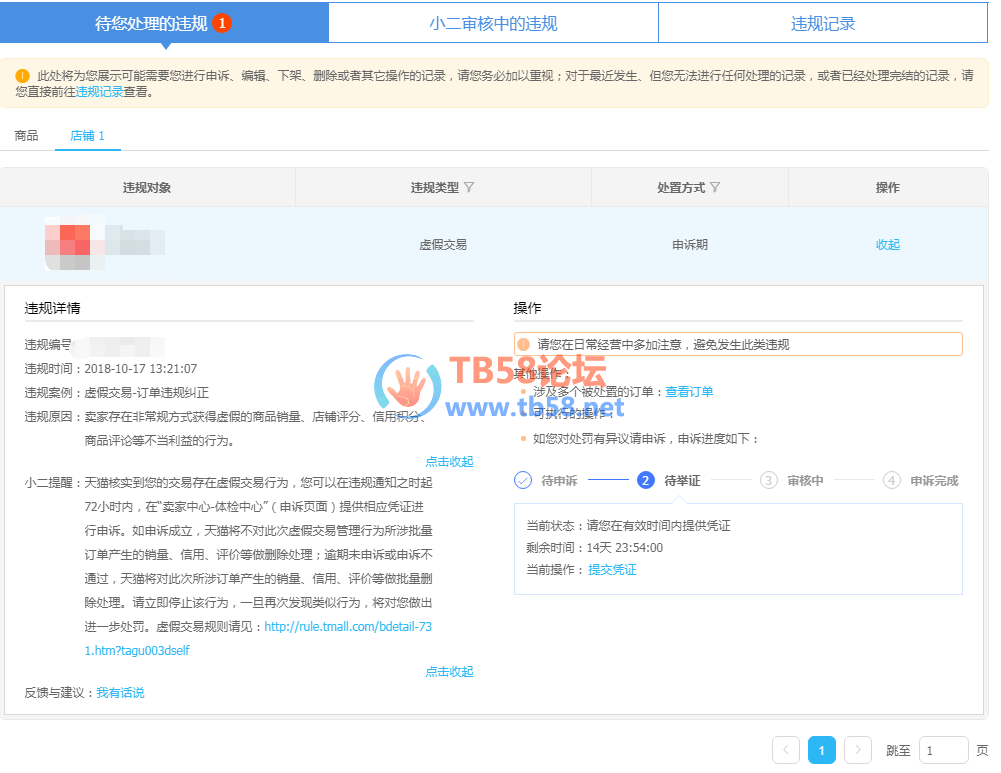Click the 待申诉 checkmark step icon

pos(523,480)
